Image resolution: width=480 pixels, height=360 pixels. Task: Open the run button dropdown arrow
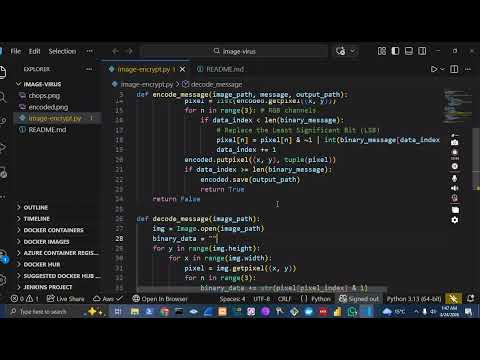click(x=443, y=69)
